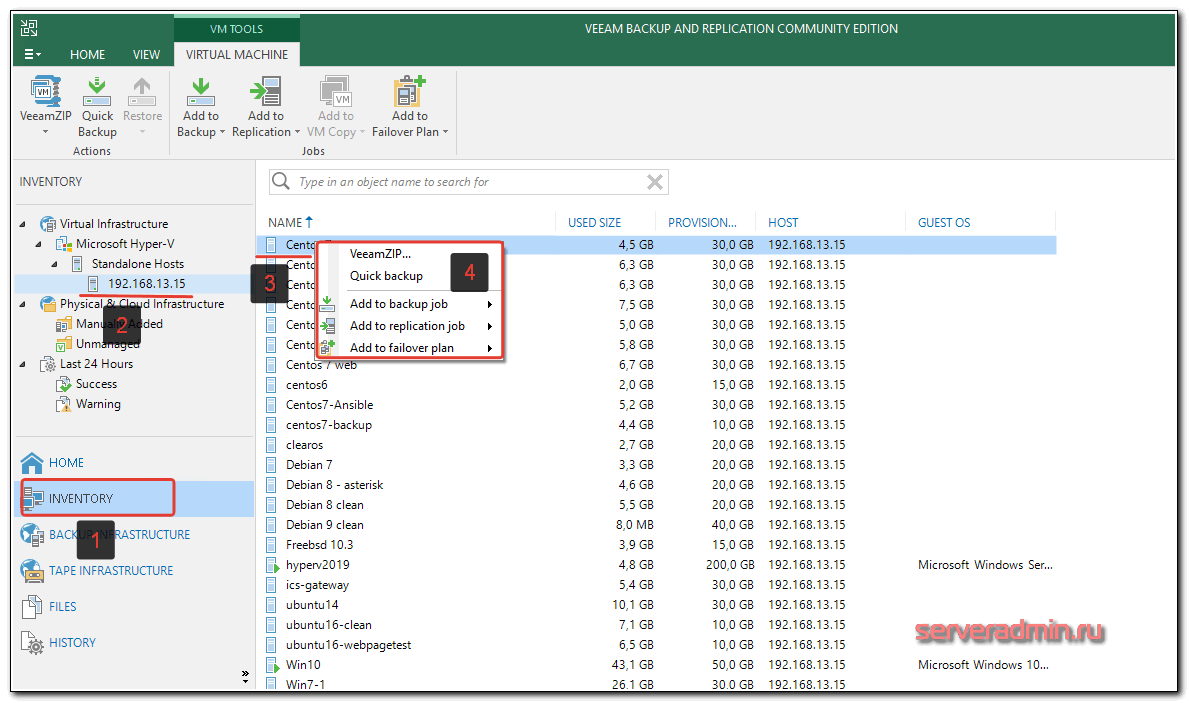This screenshot has height=703, width=1189.
Task: Open the Files pane icon
Action: pos(33,607)
